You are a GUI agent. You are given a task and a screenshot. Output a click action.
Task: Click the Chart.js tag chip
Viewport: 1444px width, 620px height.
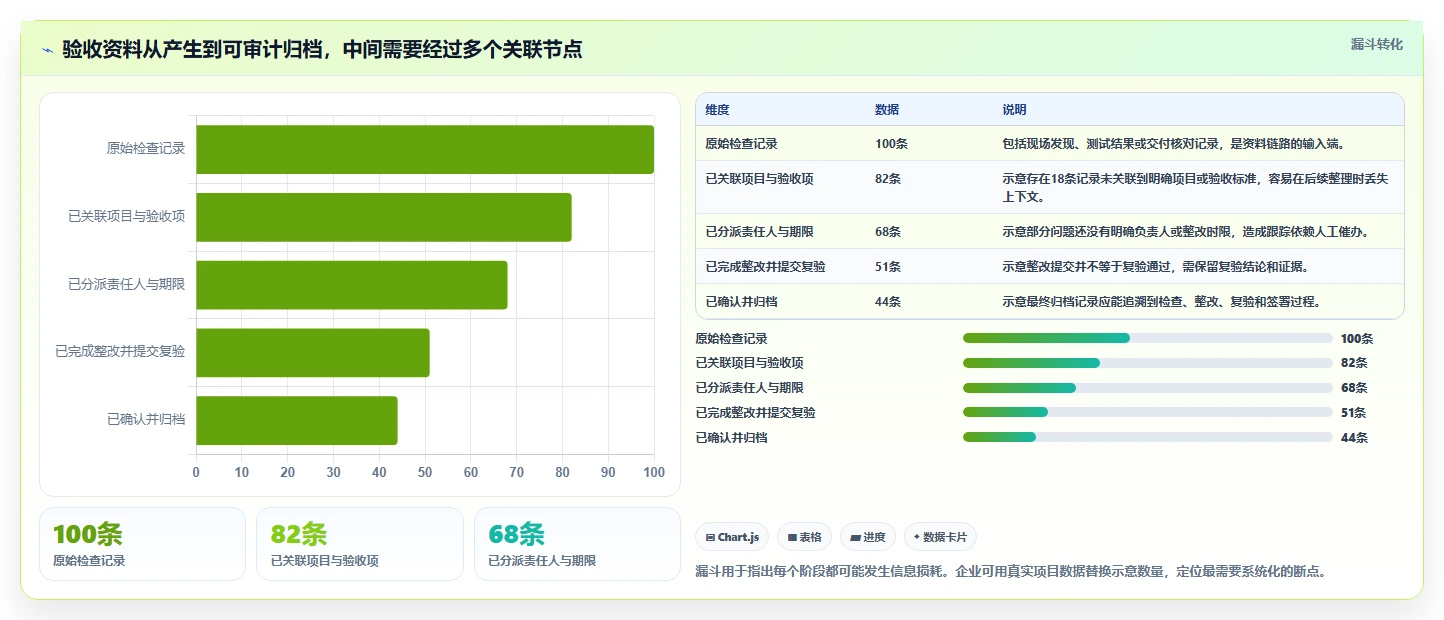pyautogui.click(x=732, y=537)
